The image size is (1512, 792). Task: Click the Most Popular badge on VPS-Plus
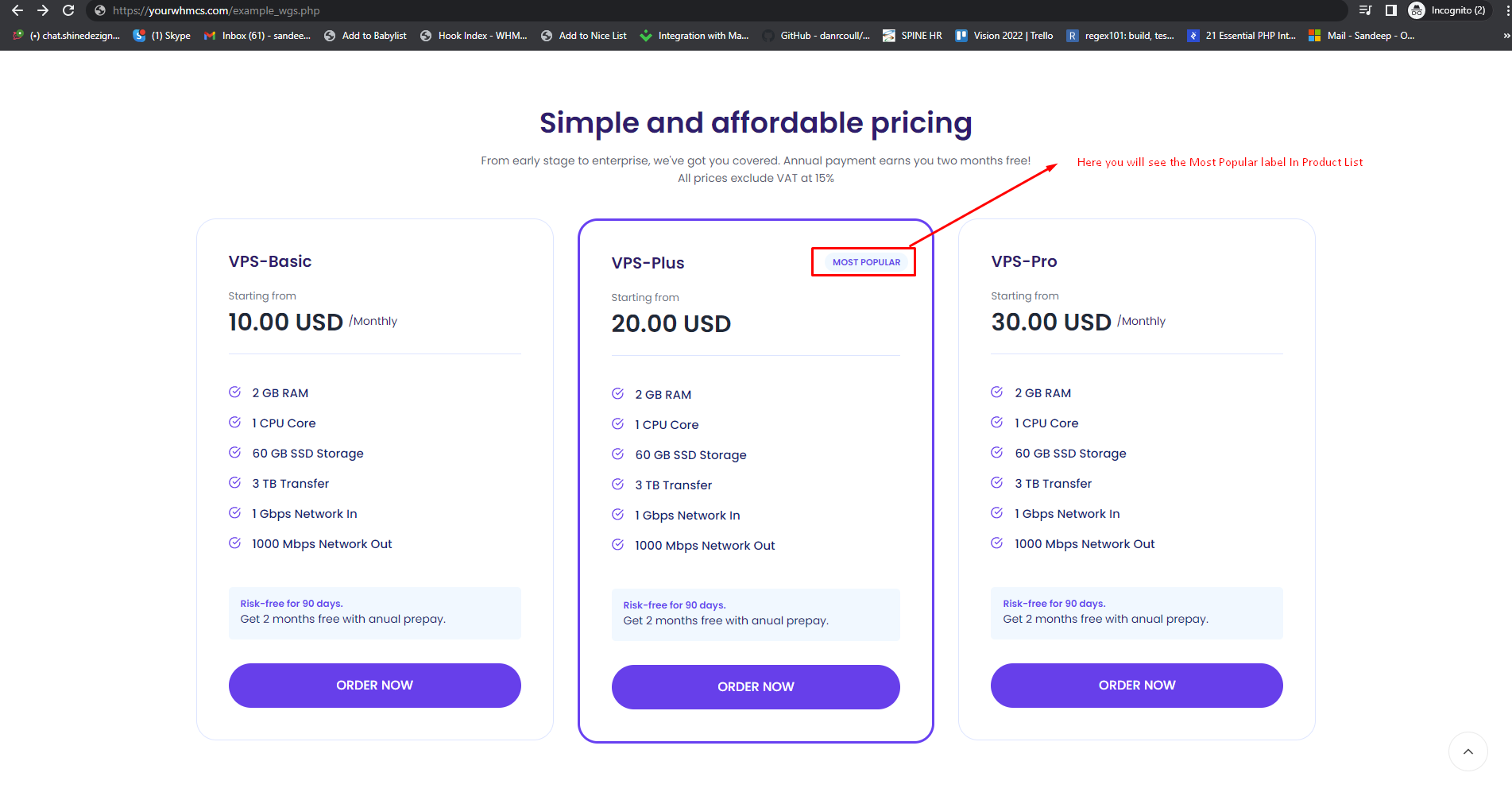pyautogui.click(x=865, y=262)
